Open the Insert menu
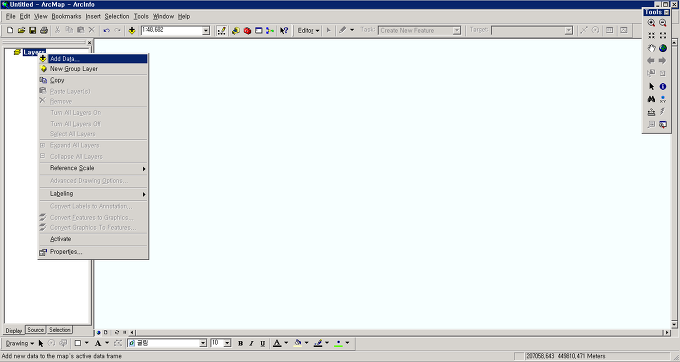 point(93,16)
